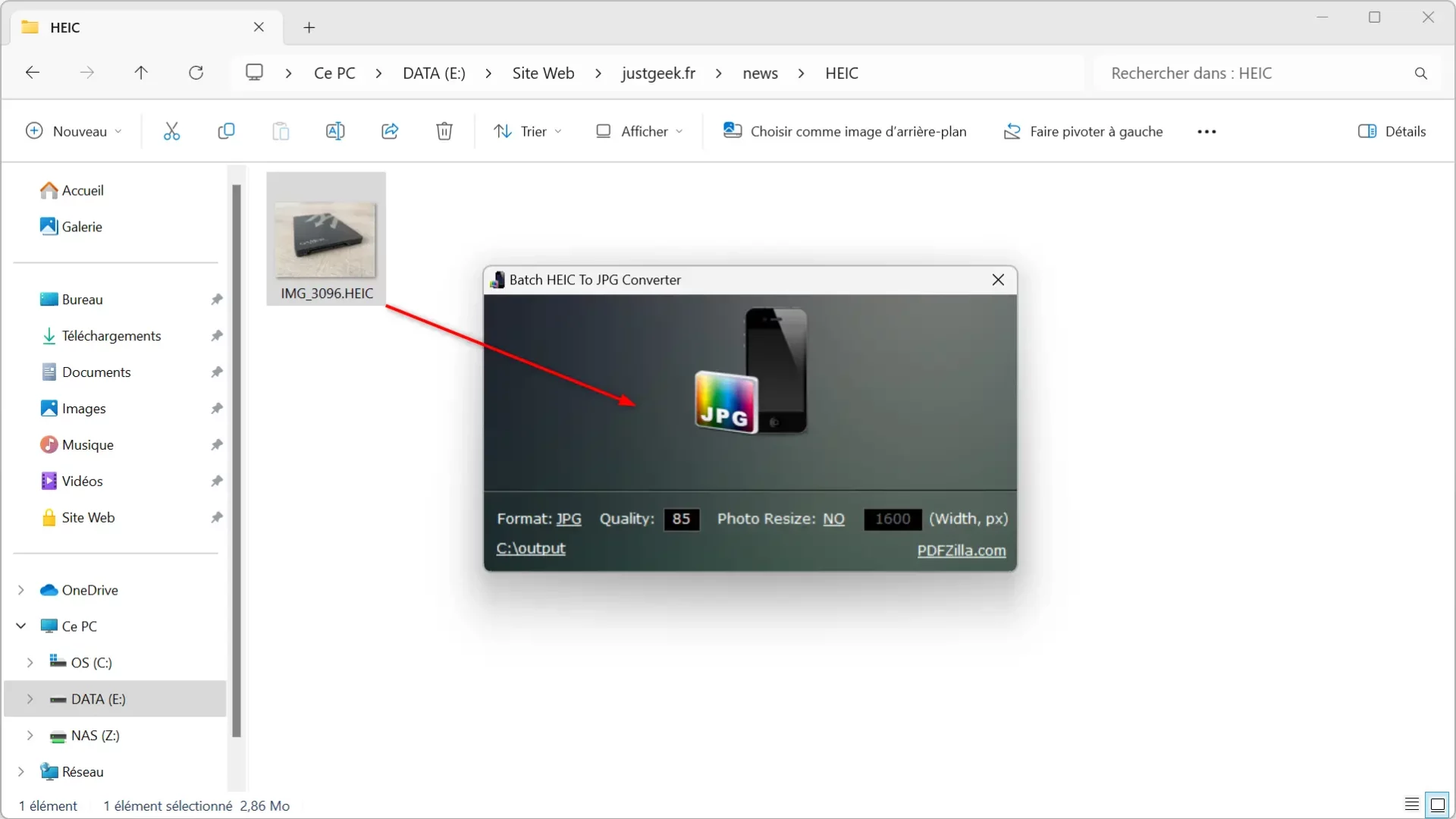Click the navigation pane scrollbar
This screenshot has height=819, width=1456.
237,460
